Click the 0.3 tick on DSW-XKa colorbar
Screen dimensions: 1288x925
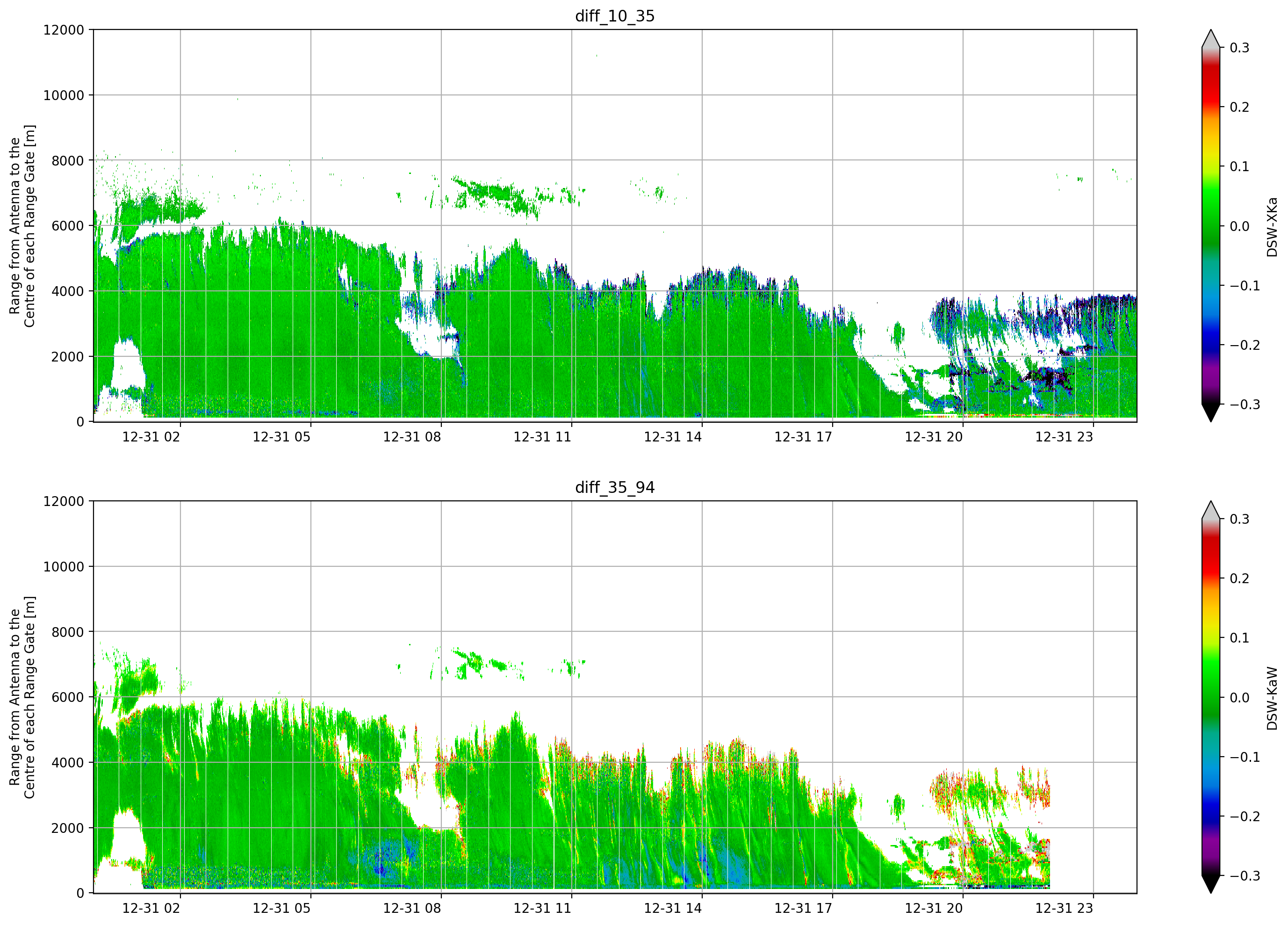point(1240,48)
